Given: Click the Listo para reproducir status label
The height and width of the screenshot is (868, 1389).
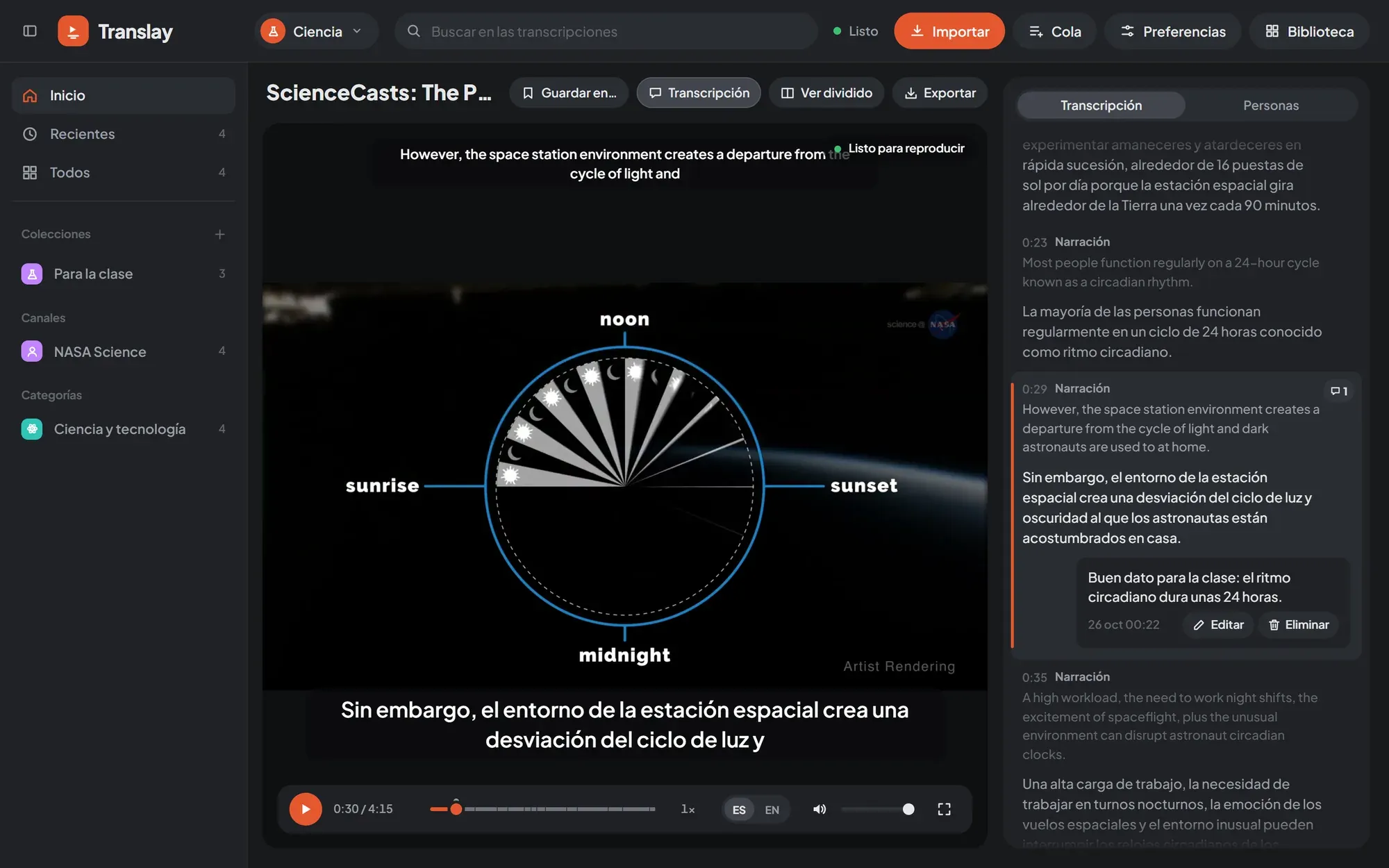Looking at the screenshot, I should pyautogui.click(x=899, y=149).
